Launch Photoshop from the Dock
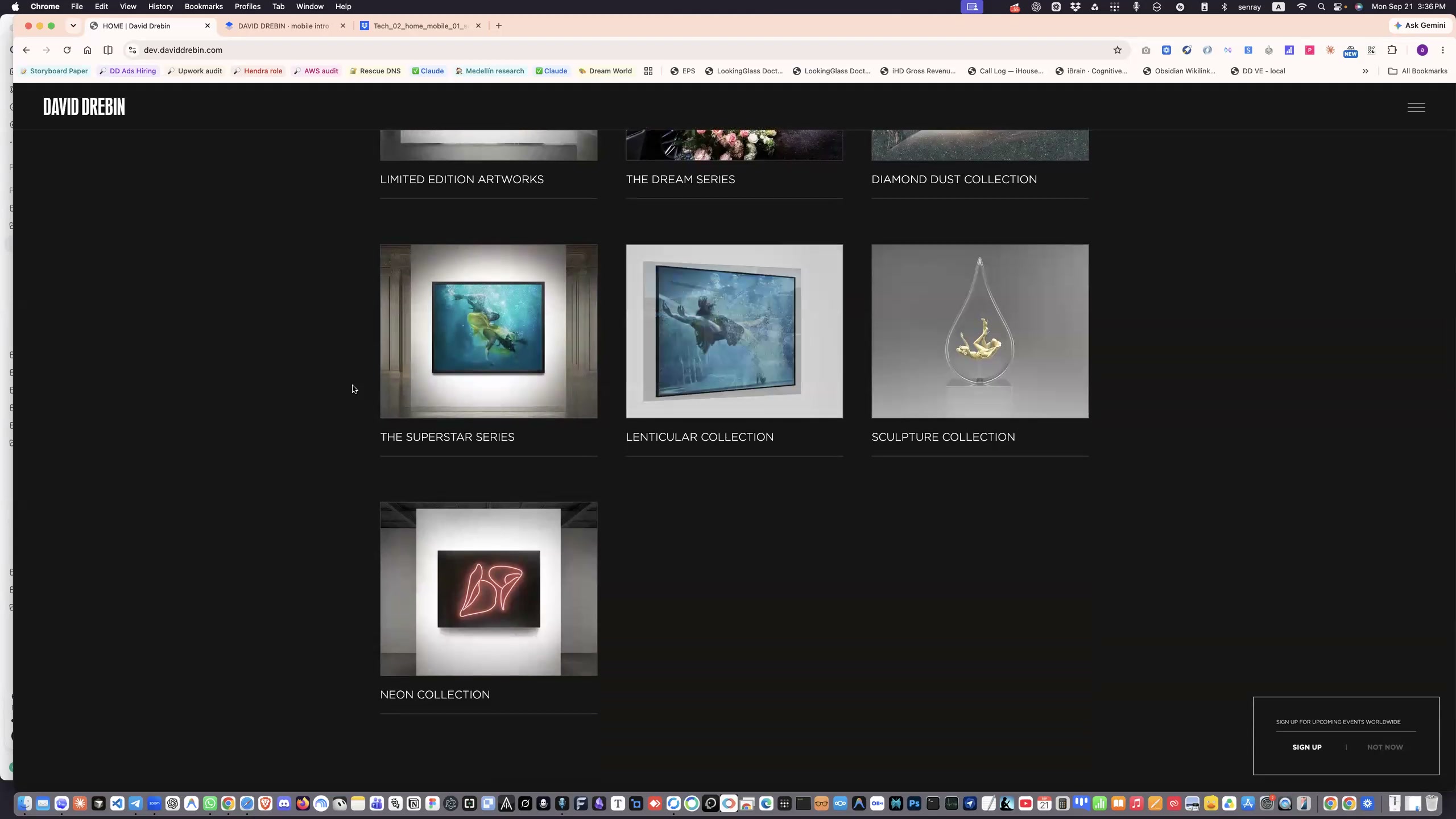The height and width of the screenshot is (819, 1456). point(914,804)
